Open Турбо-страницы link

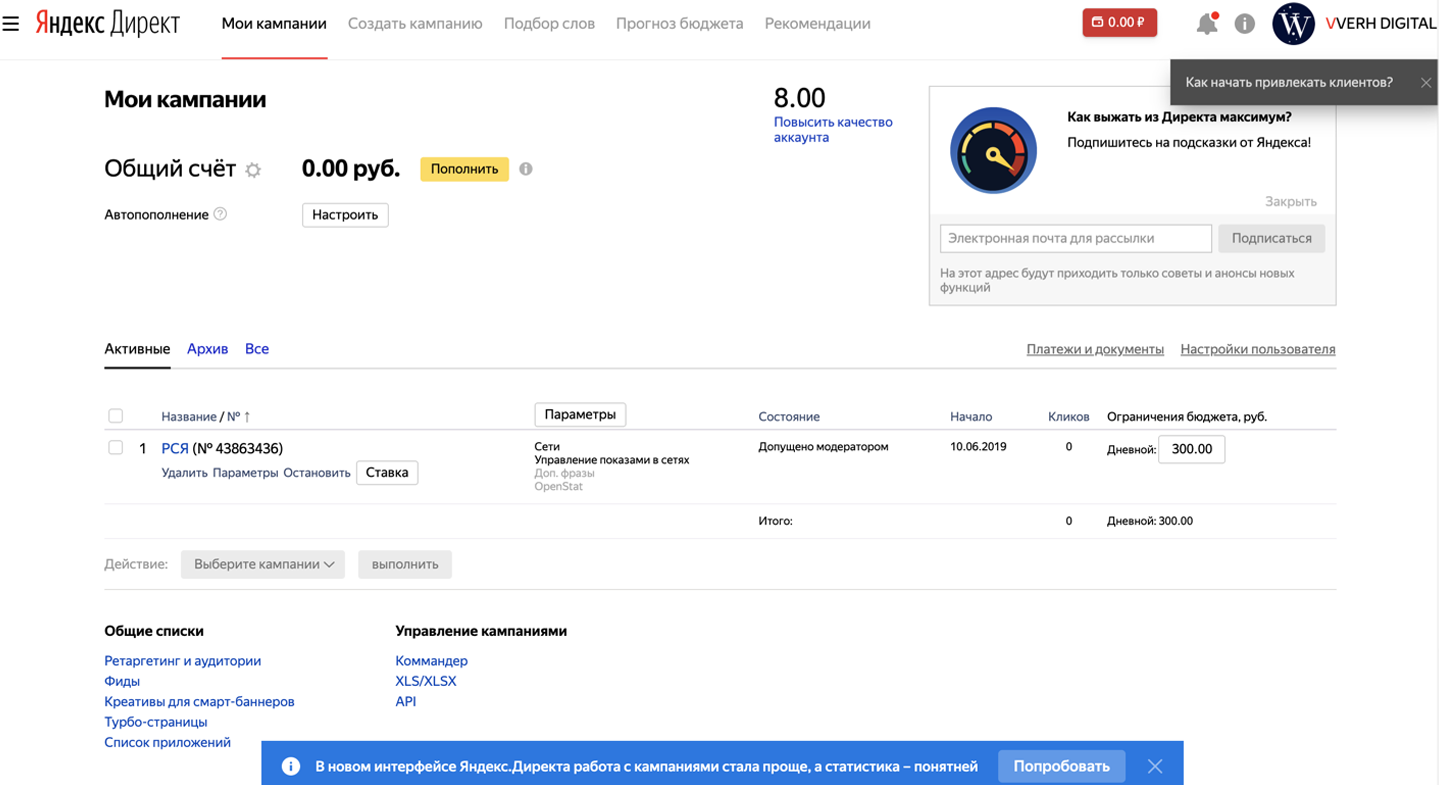(x=156, y=722)
